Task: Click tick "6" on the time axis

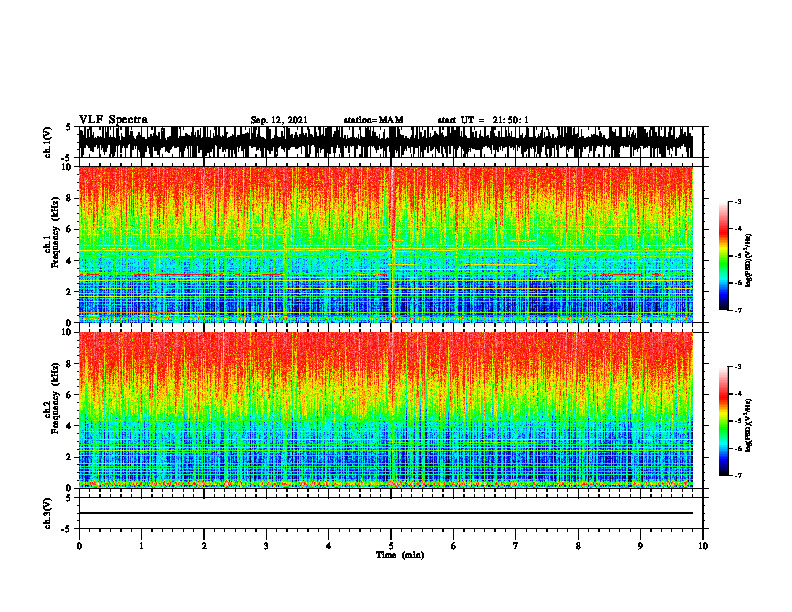Action: click(454, 546)
